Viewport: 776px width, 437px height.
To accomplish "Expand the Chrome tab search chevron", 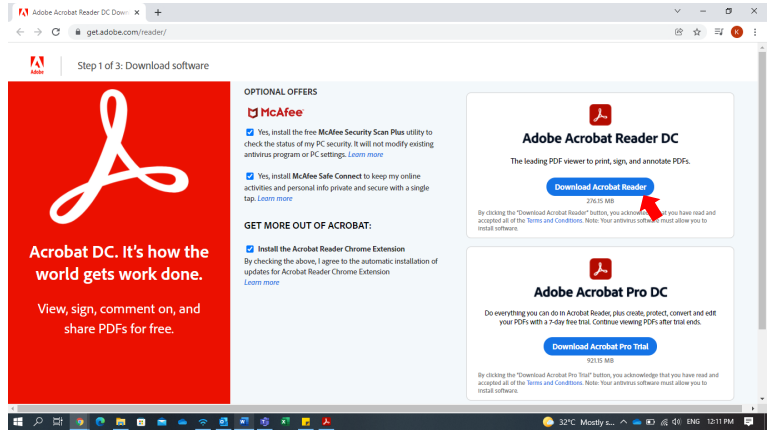I will pyautogui.click(x=678, y=11).
